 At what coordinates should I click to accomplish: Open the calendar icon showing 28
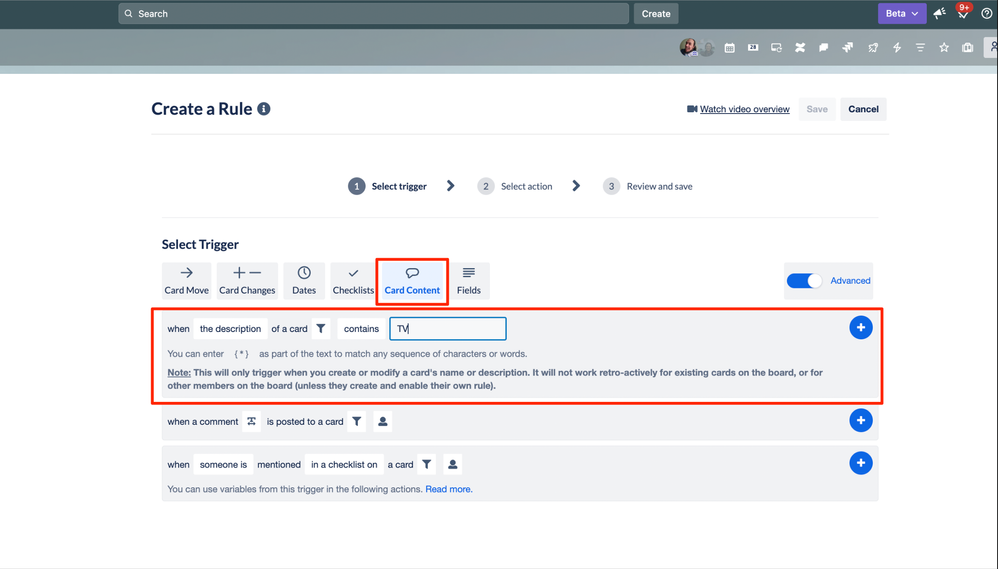(753, 48)
